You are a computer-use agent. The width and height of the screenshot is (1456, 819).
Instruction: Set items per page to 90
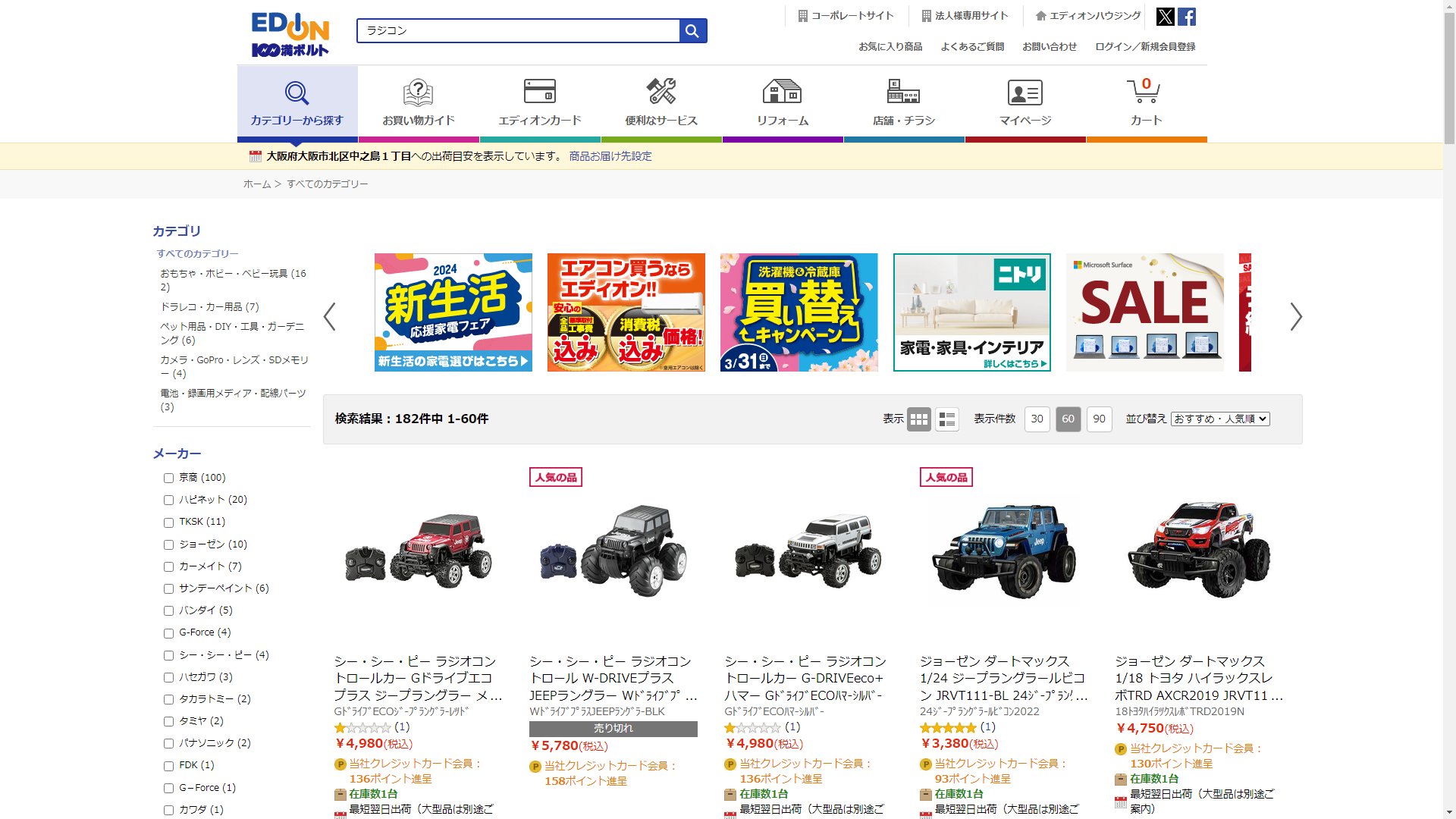(x=1099, y=419)
